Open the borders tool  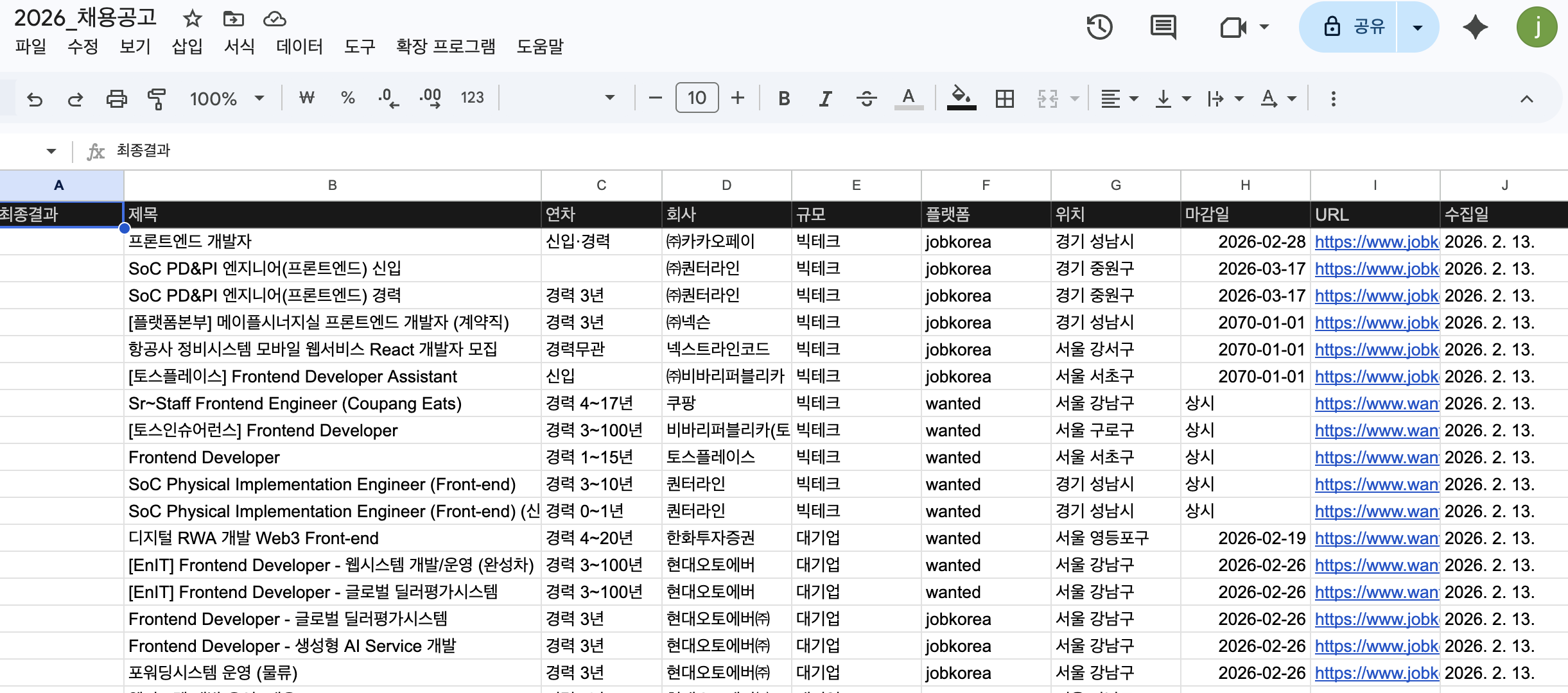(1004, 99)
